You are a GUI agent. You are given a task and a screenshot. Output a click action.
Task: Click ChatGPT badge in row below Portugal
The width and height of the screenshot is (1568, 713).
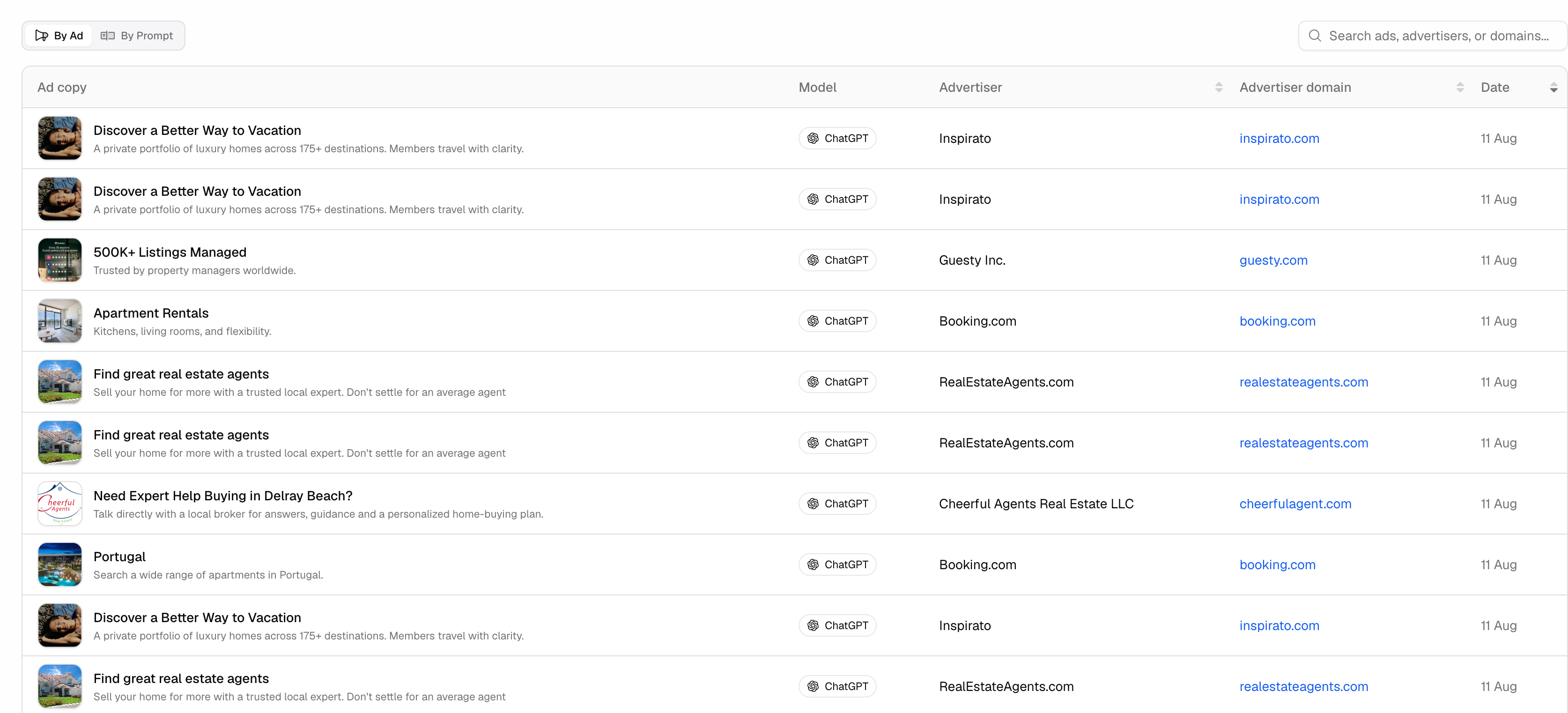pyautogui.click(x=837, y=625)
